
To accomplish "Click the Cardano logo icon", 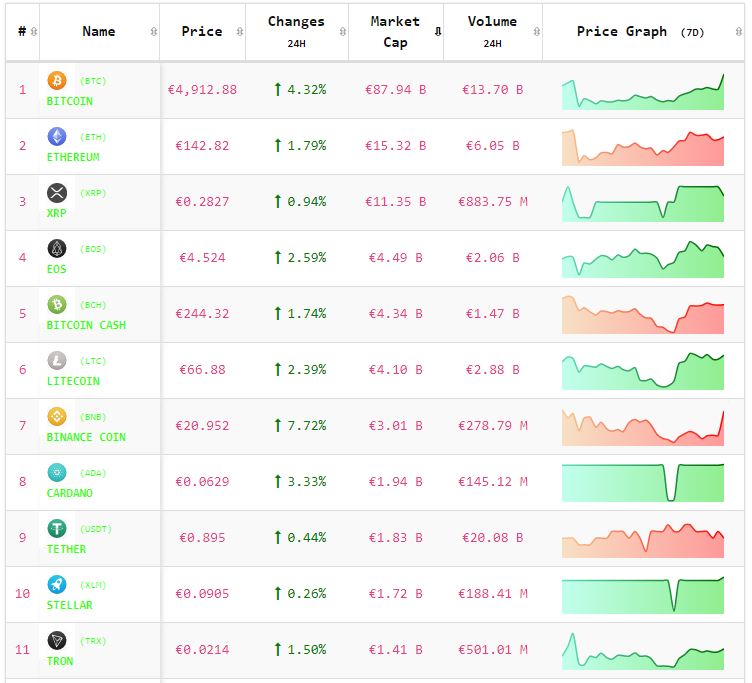I will (57, 473).
